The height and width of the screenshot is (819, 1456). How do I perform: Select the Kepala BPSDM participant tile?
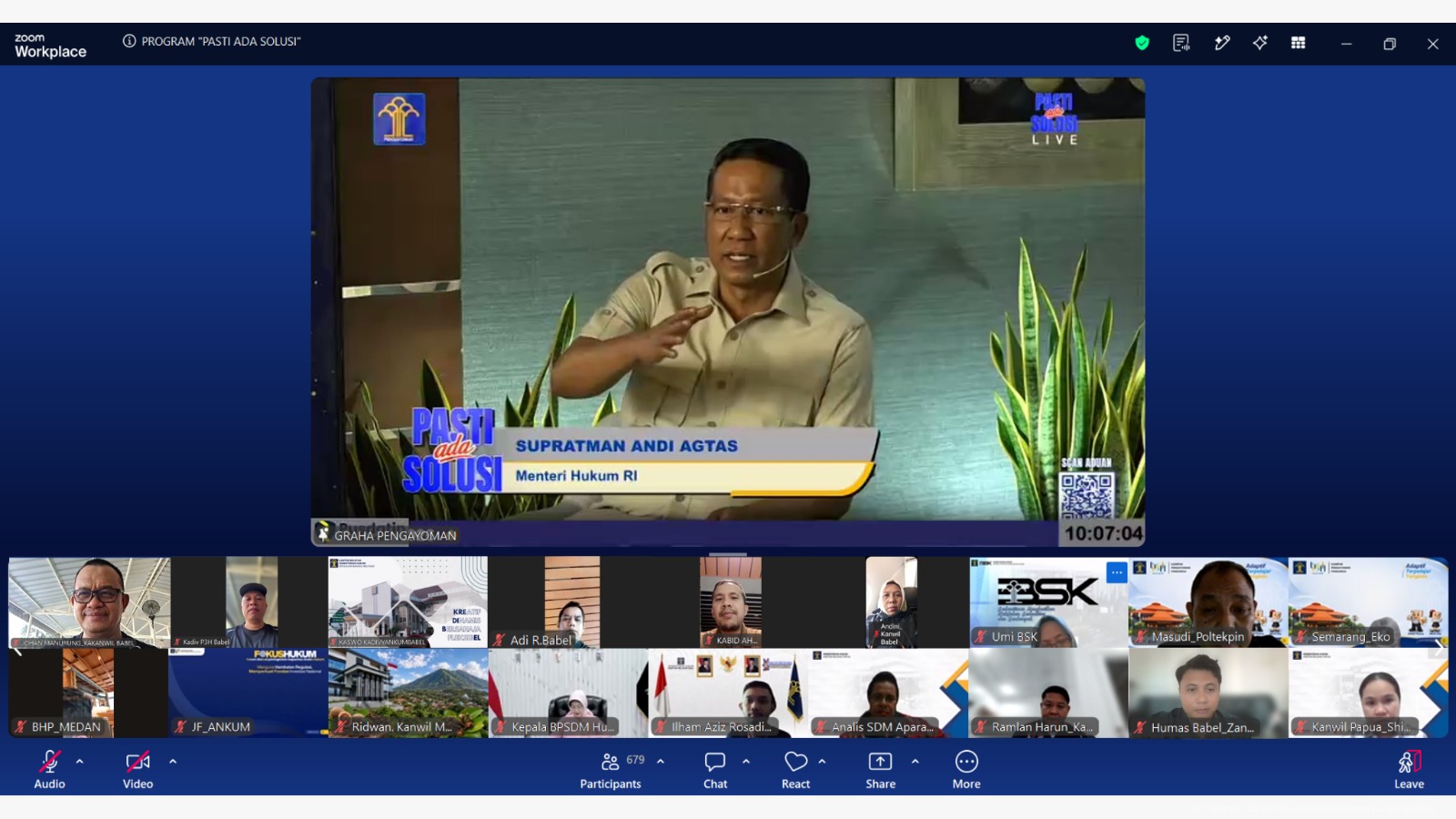point(568,693)
